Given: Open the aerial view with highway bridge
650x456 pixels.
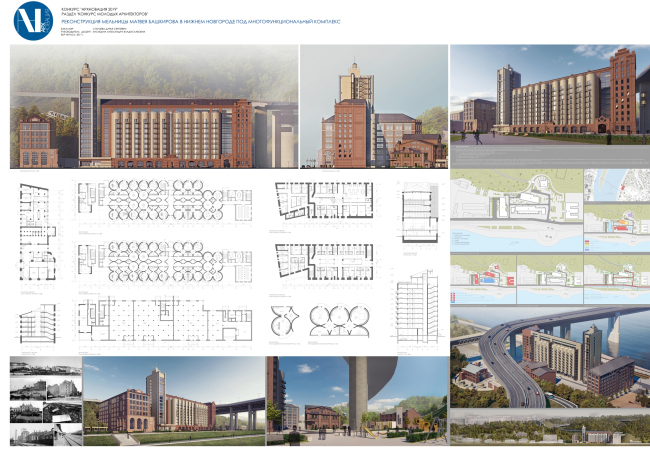Looking at the screenshot, I should click(548, 362).
